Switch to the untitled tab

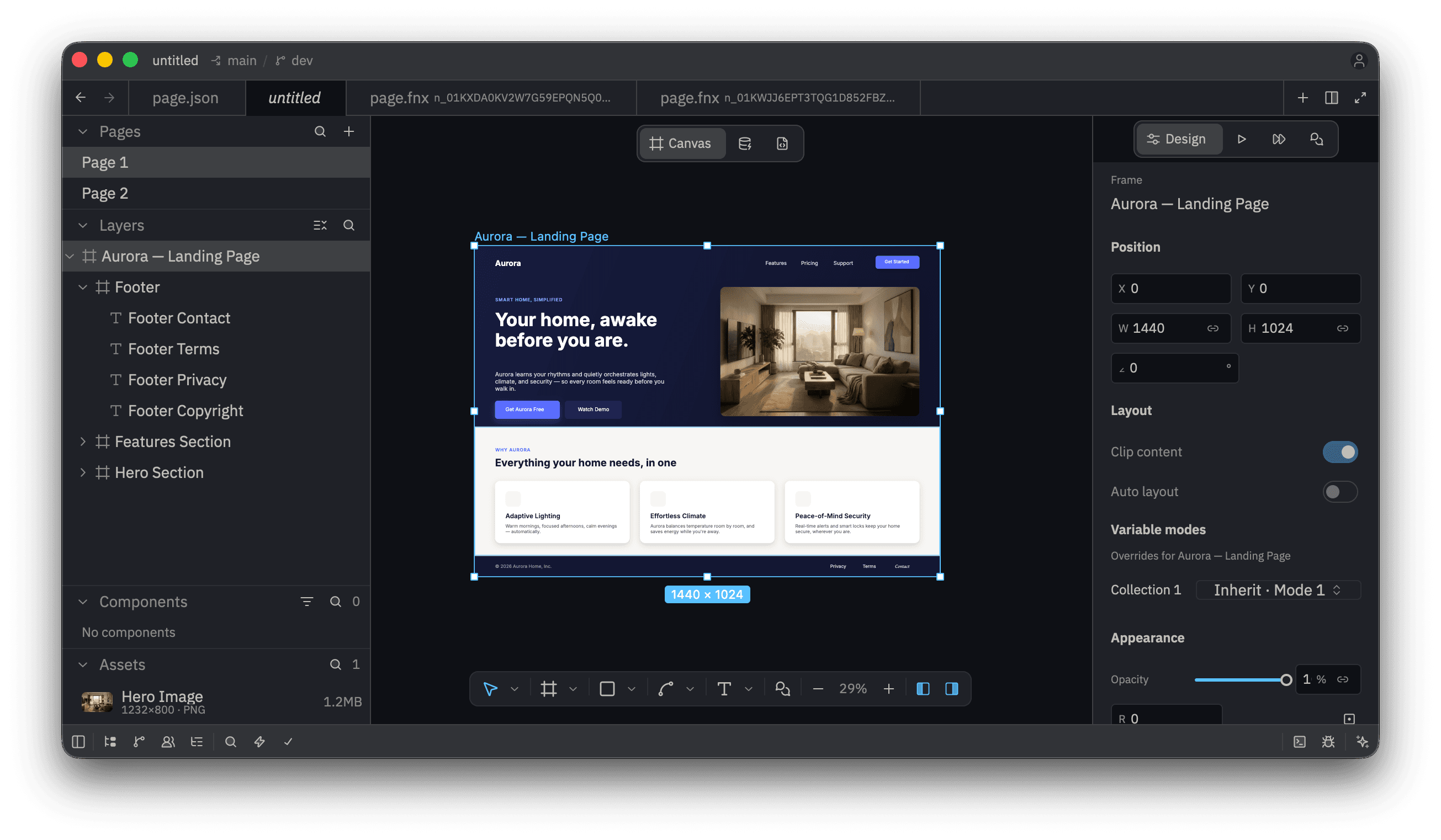[x=295, y=98]
